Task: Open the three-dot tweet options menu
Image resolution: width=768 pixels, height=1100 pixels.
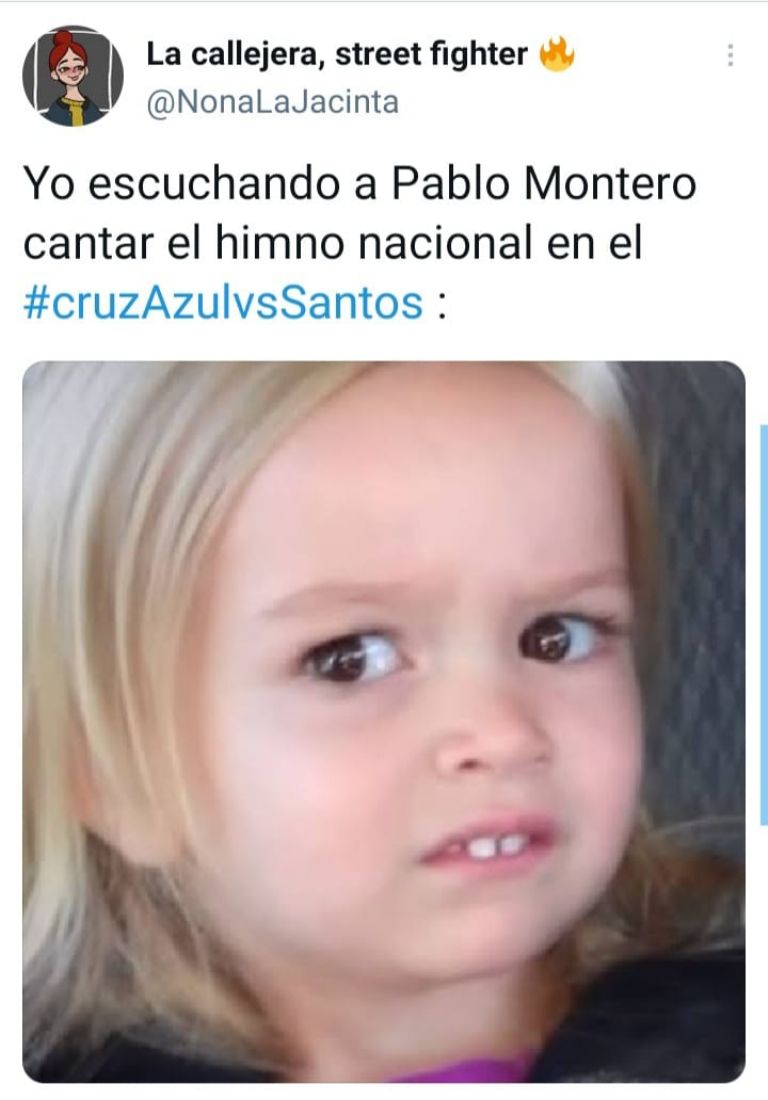Action: (x=730, y=55)
